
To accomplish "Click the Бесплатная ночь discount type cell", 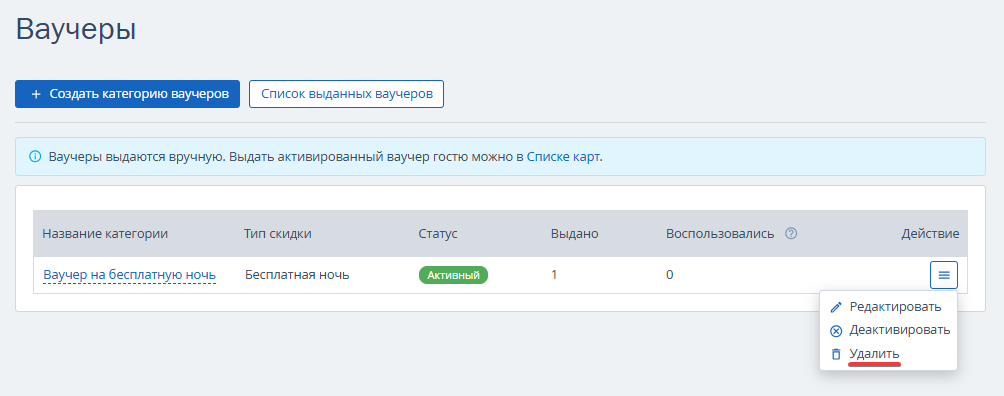I will point(297,276).
